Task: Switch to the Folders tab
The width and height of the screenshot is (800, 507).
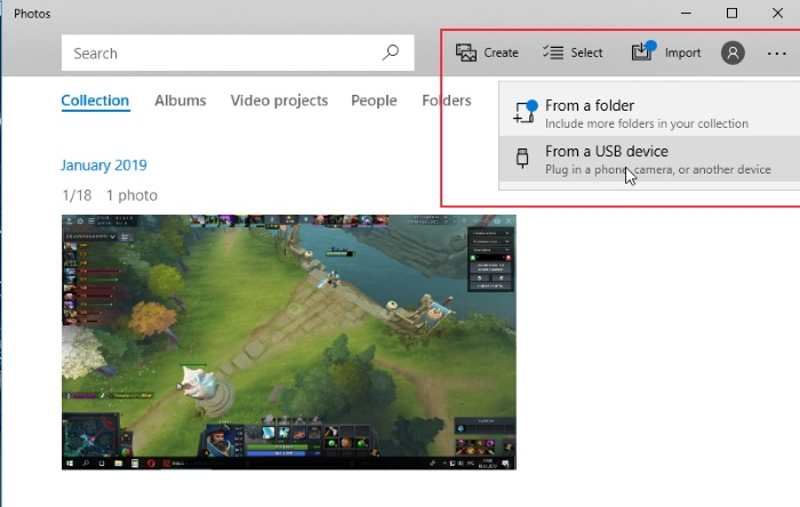Action: click(x=446, y=100)
